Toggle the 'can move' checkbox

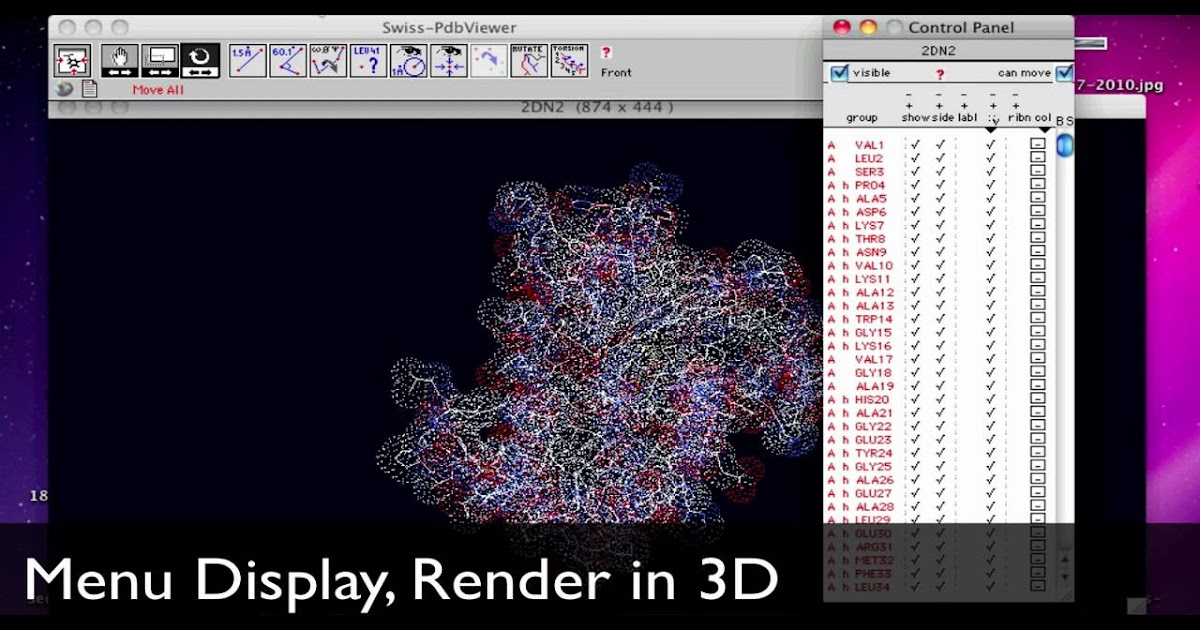coord(1064,73)
